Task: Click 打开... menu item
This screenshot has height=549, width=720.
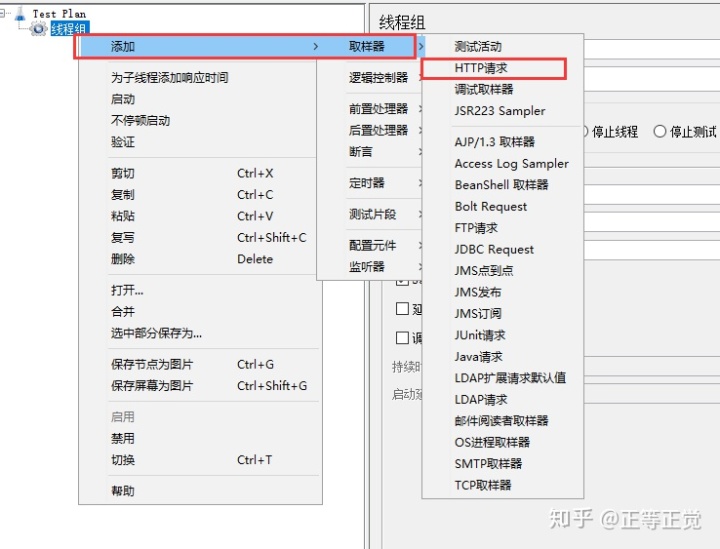Action: click(200, 291)
